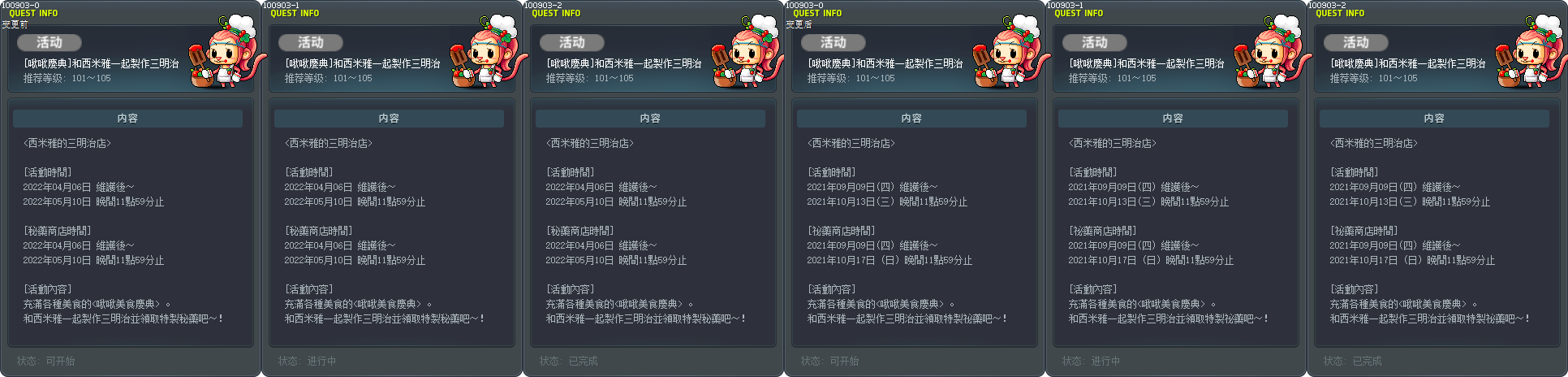
Task: Click 2022年04月06日 activity date in 变更前 panel
Action: 57,187
